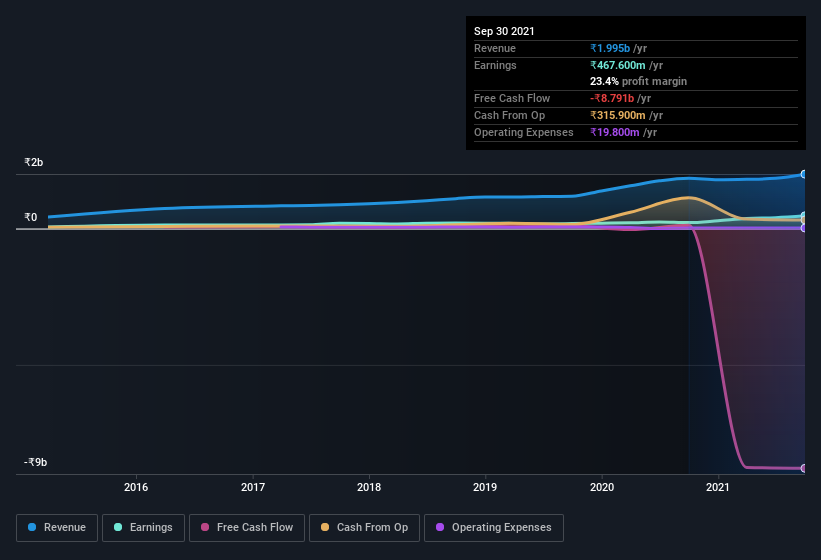Screen dimensions: 821x560
Task: Click the 2018 x-axis label
Action: pos(369,487)
